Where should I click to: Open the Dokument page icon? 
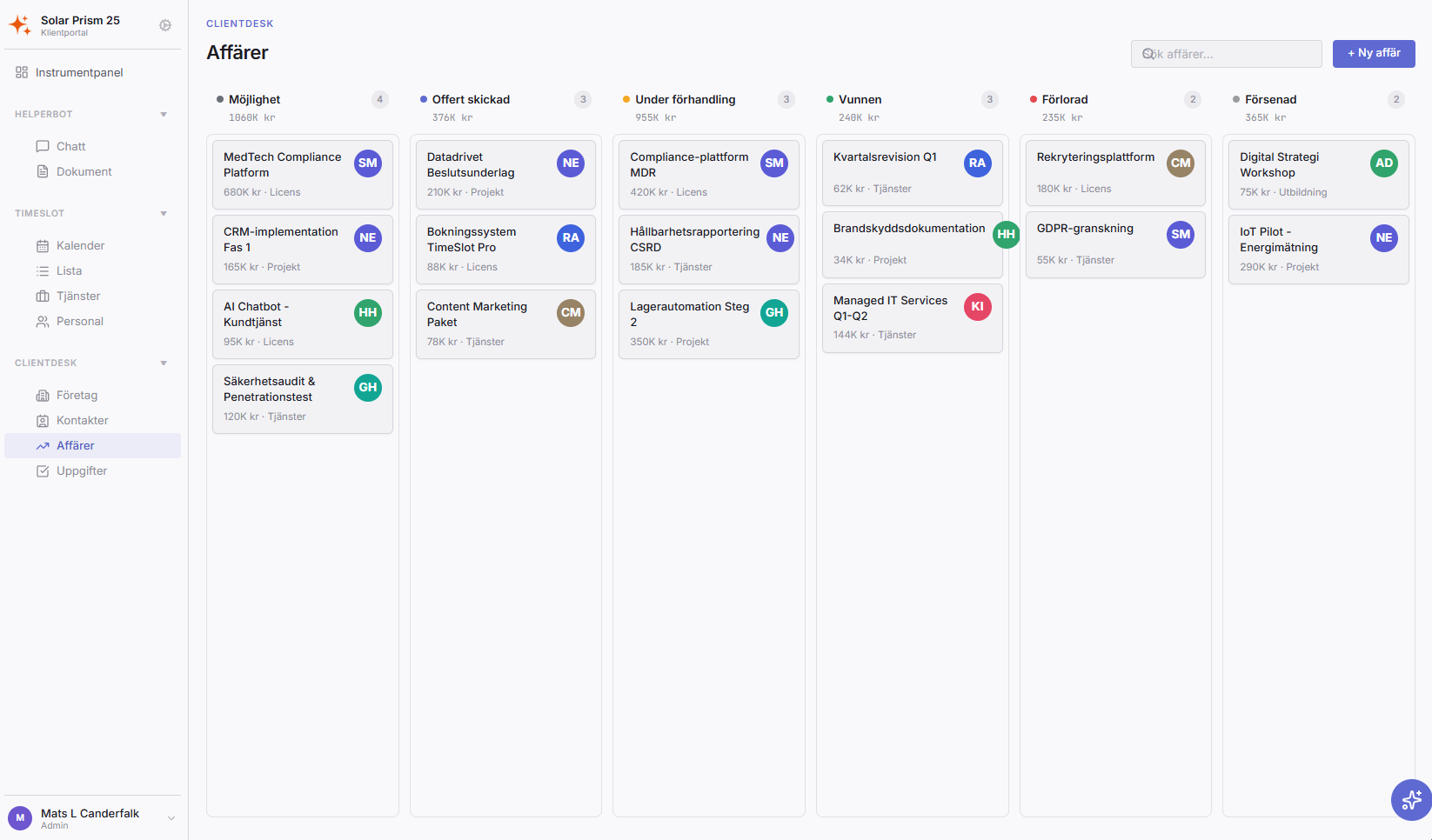(x=43, y=171)
